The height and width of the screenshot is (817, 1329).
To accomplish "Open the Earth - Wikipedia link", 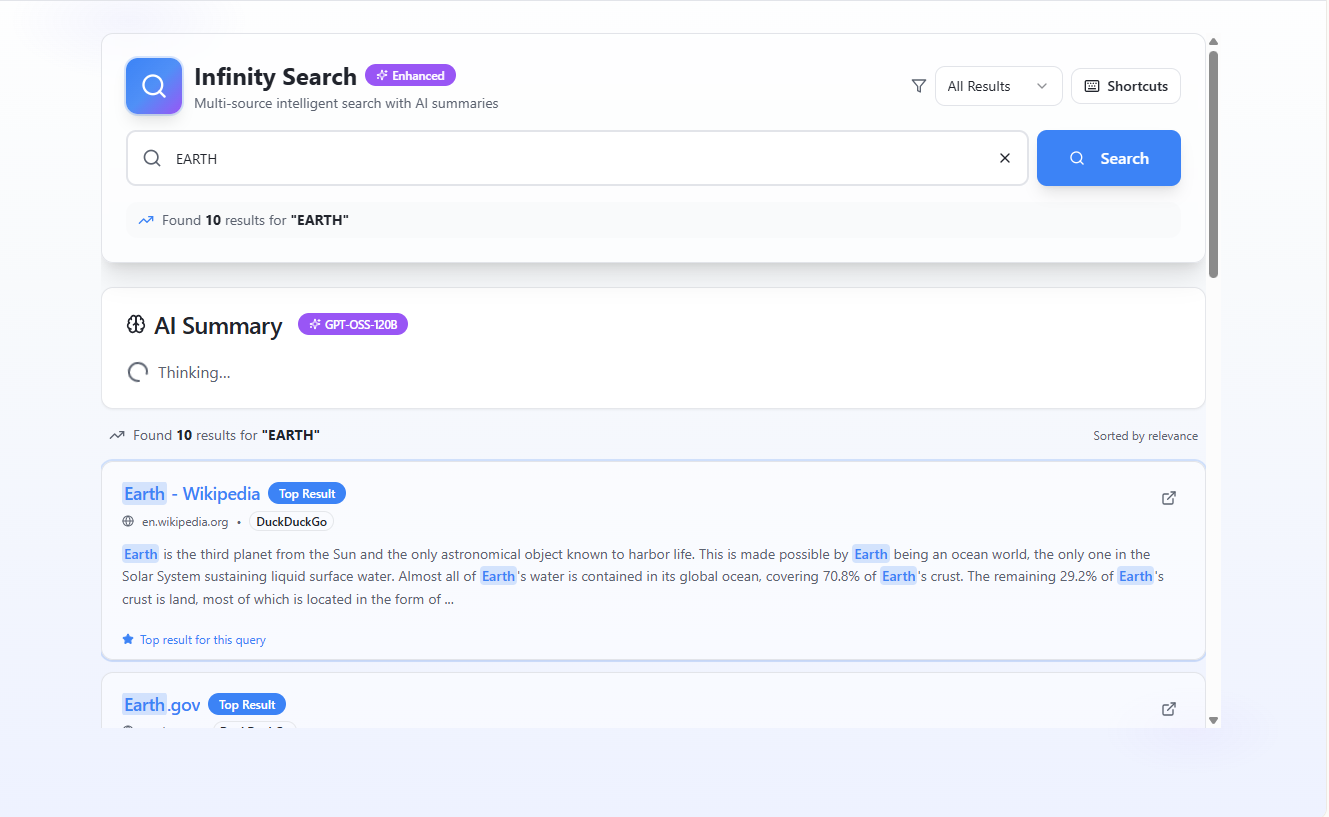I will [191, 493].
